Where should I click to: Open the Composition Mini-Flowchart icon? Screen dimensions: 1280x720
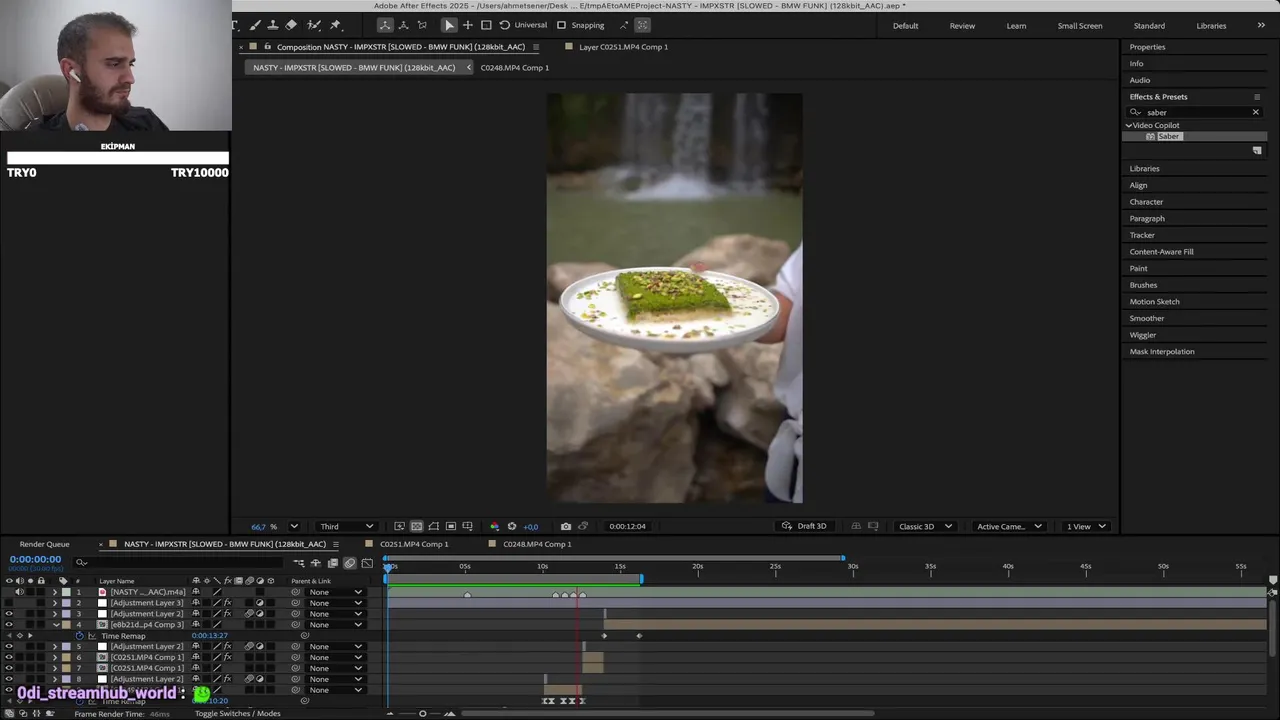pyautogui.click(x=299, y=563)
